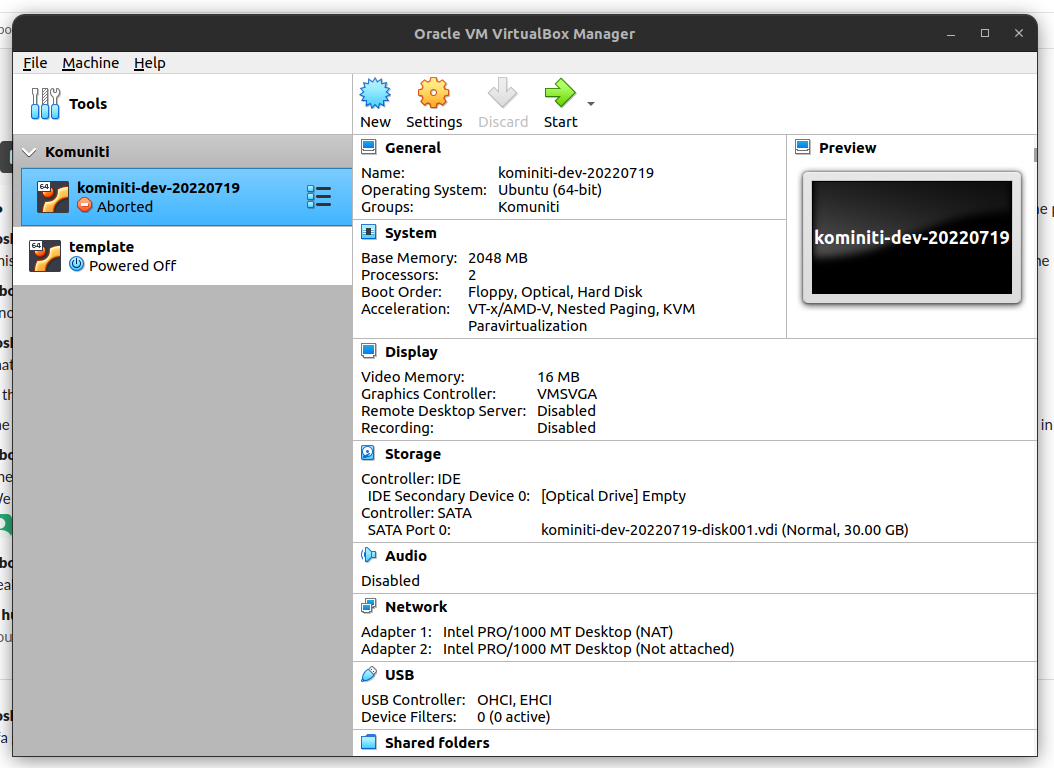The image size is (1054, 768).
Task: Click the New virtual machine icon
Action: pos(375,95)
